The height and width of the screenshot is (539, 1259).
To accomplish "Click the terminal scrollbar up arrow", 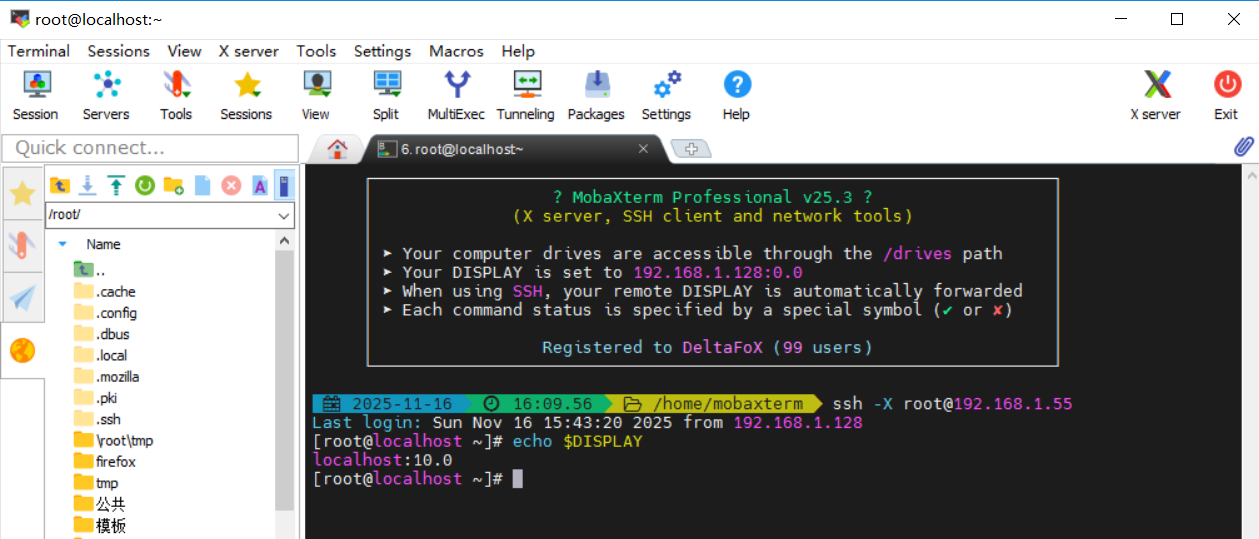I will [x=1250, y=176].
